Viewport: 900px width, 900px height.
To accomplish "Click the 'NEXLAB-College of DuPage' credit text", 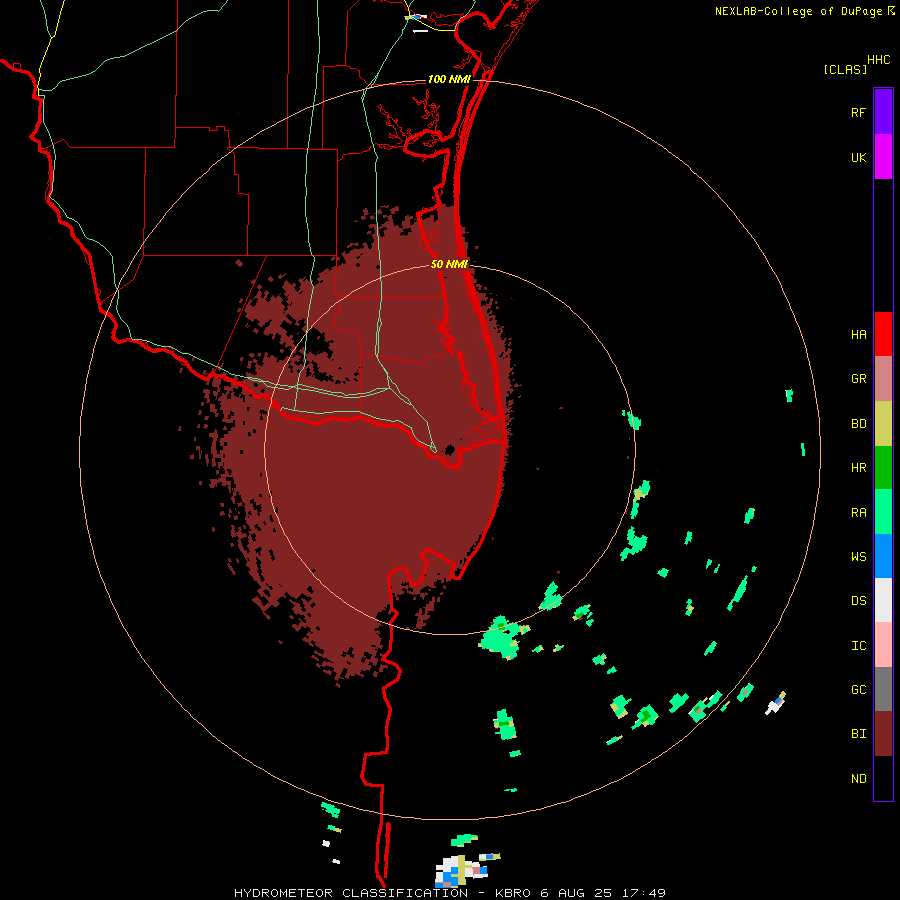I will coord(798,11).
